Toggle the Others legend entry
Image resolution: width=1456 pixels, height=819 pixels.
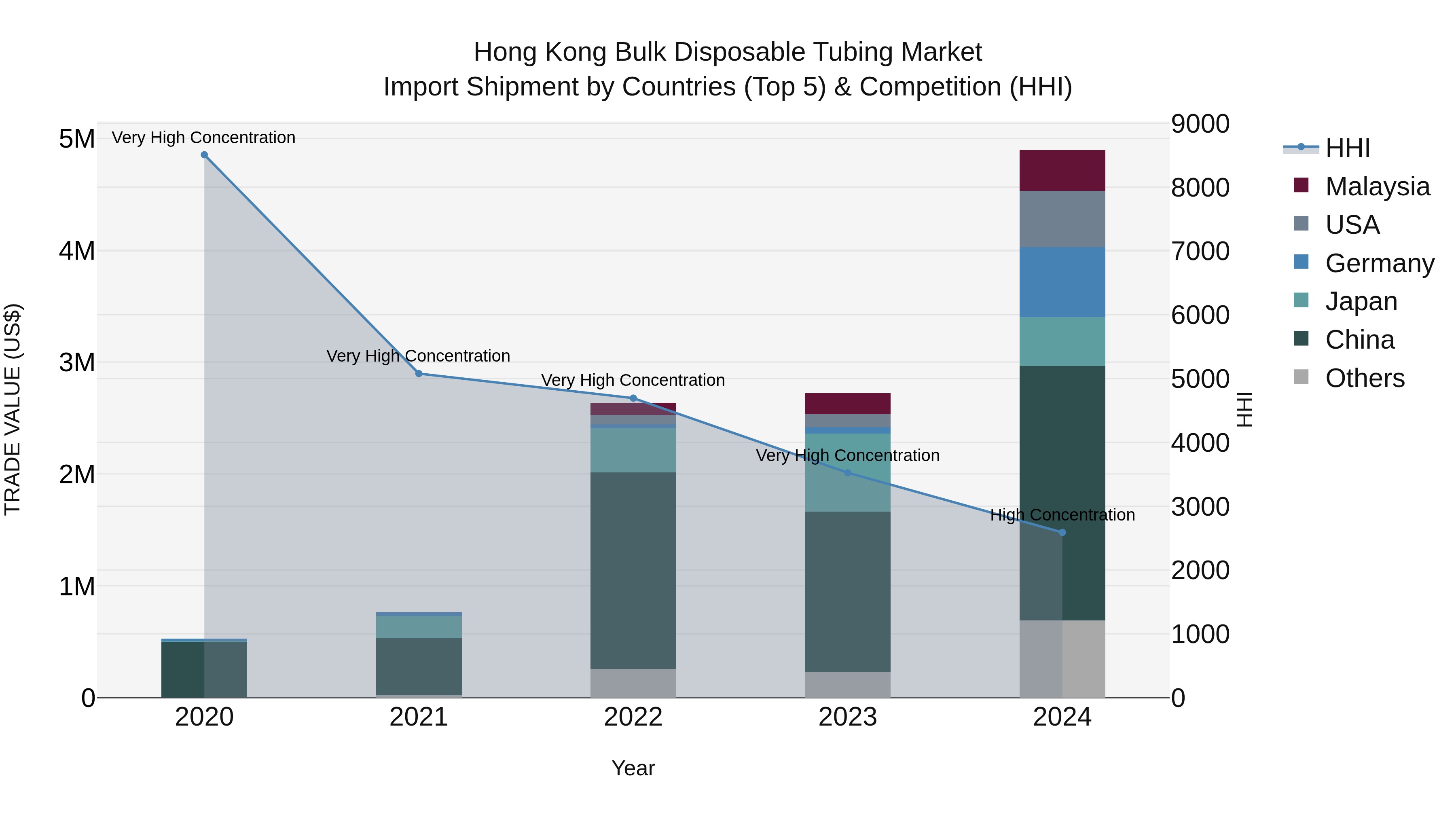pos(1349,378)
